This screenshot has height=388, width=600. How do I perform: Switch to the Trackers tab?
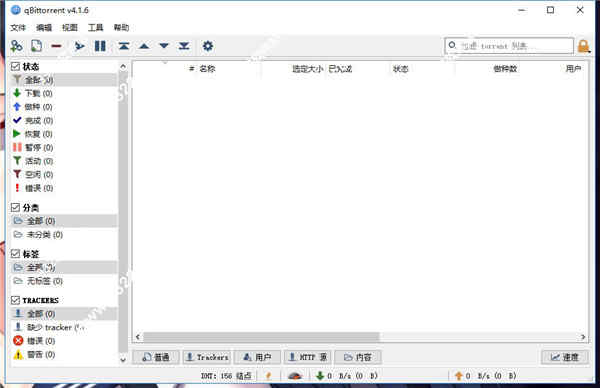207,357
